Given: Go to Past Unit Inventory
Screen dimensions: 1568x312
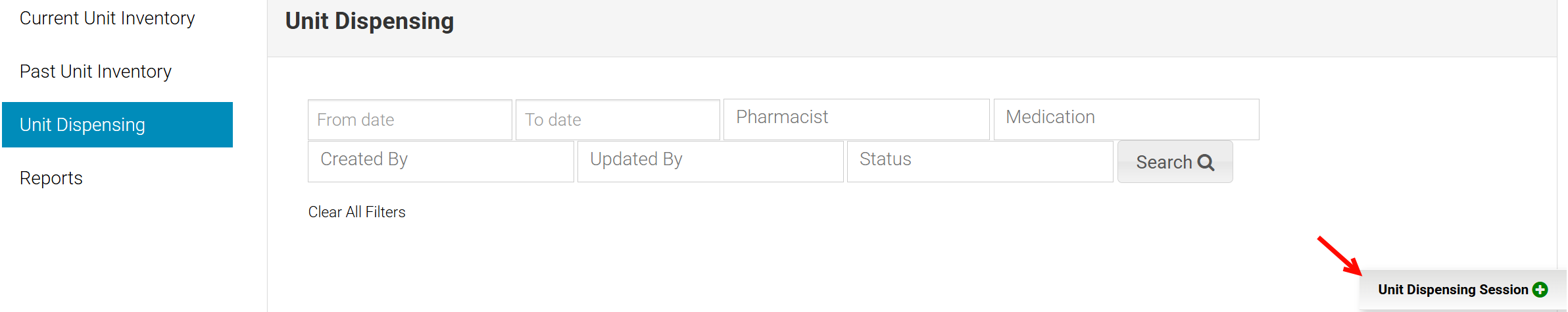Looking at the screenshot, I should coord(95,71).
